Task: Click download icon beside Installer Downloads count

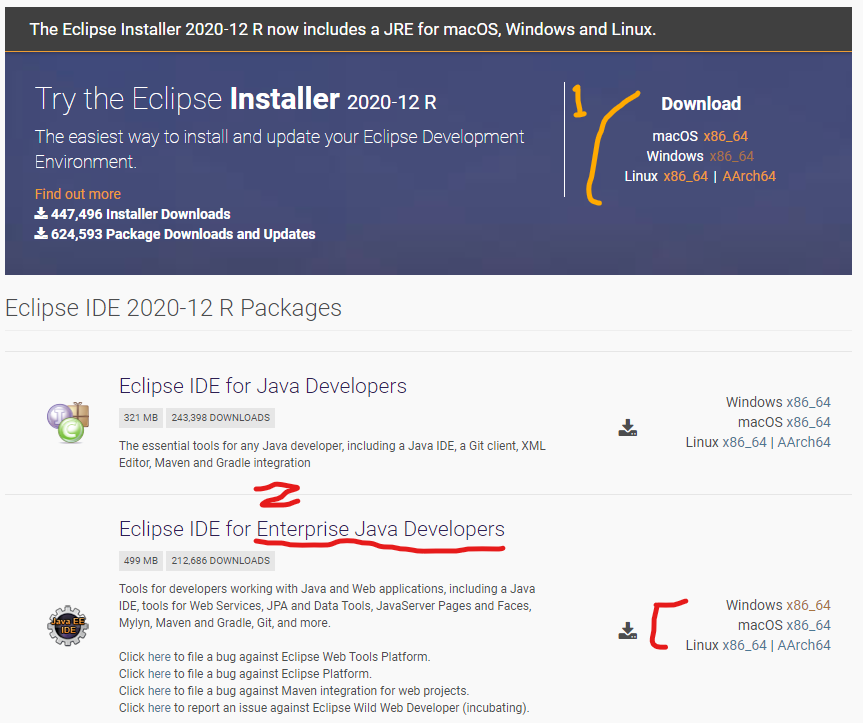Action: 41,213
